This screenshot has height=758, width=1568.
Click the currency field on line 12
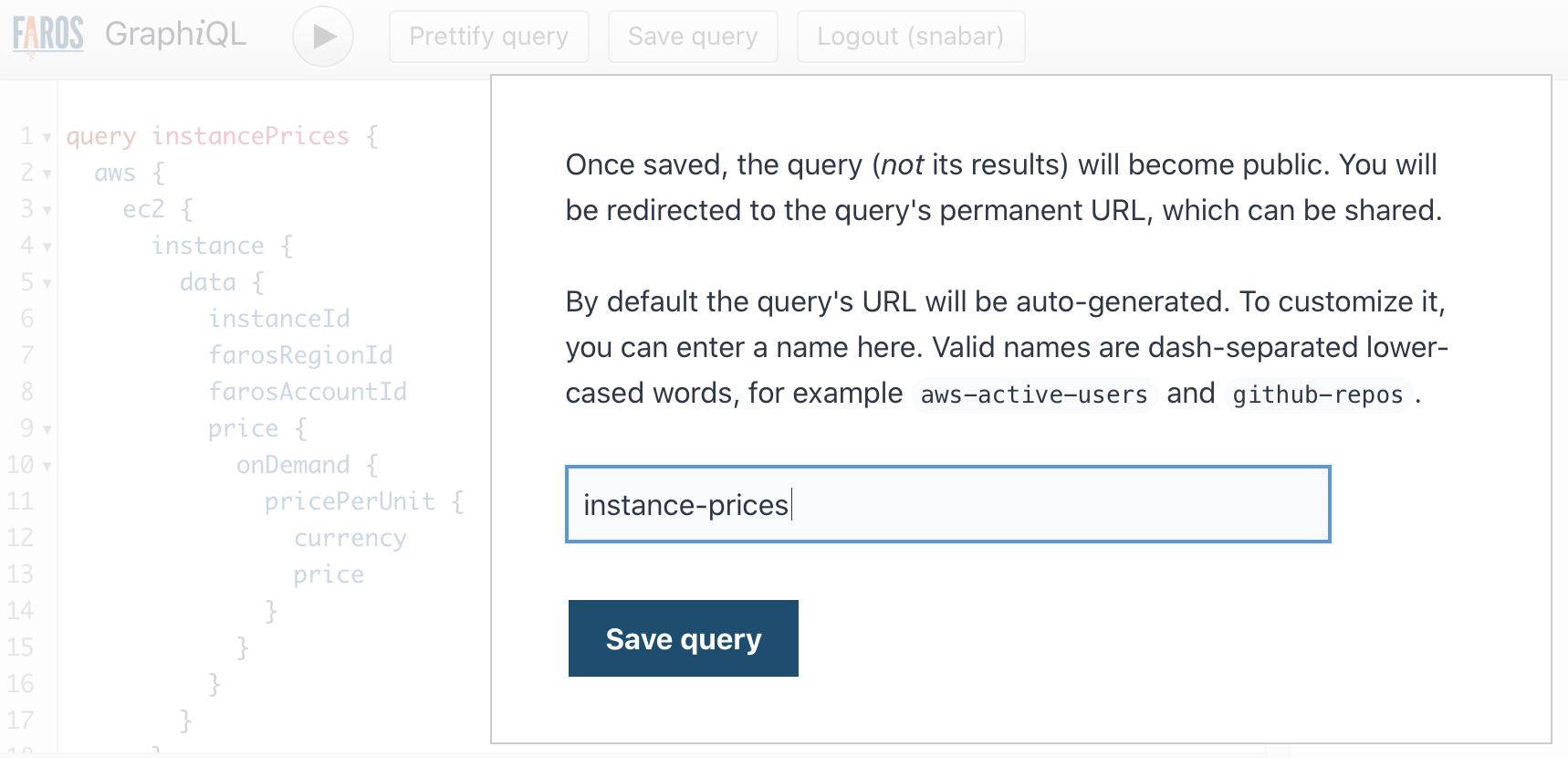click(350, 538)
